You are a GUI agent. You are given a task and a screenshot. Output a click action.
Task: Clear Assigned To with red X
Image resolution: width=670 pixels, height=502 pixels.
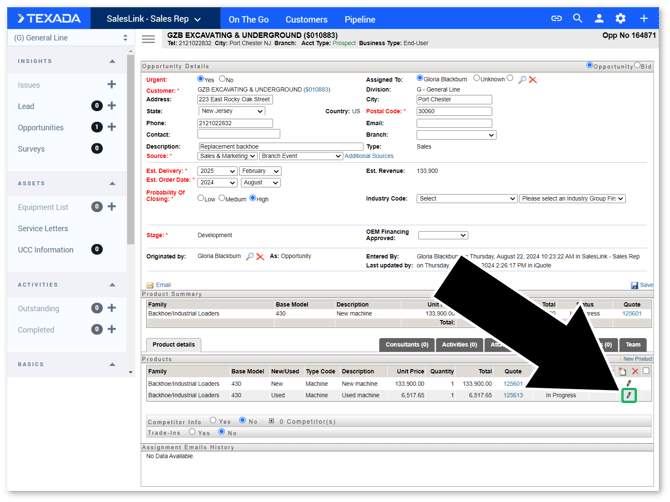pyautogui.click(x=533, y=79)
